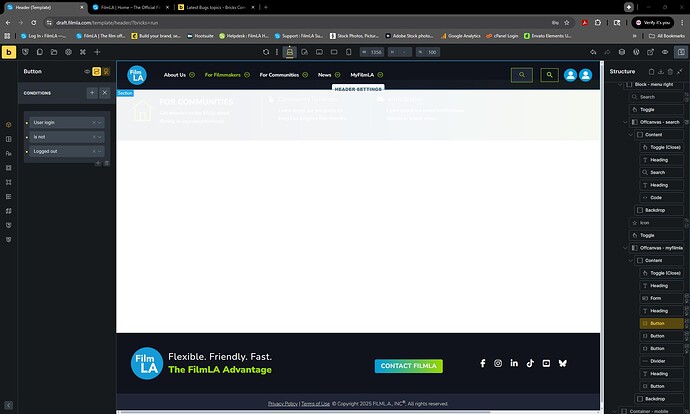The image size is (690, 414).
Task: Click the first search box in header preview
Action: tap(521, 75)
